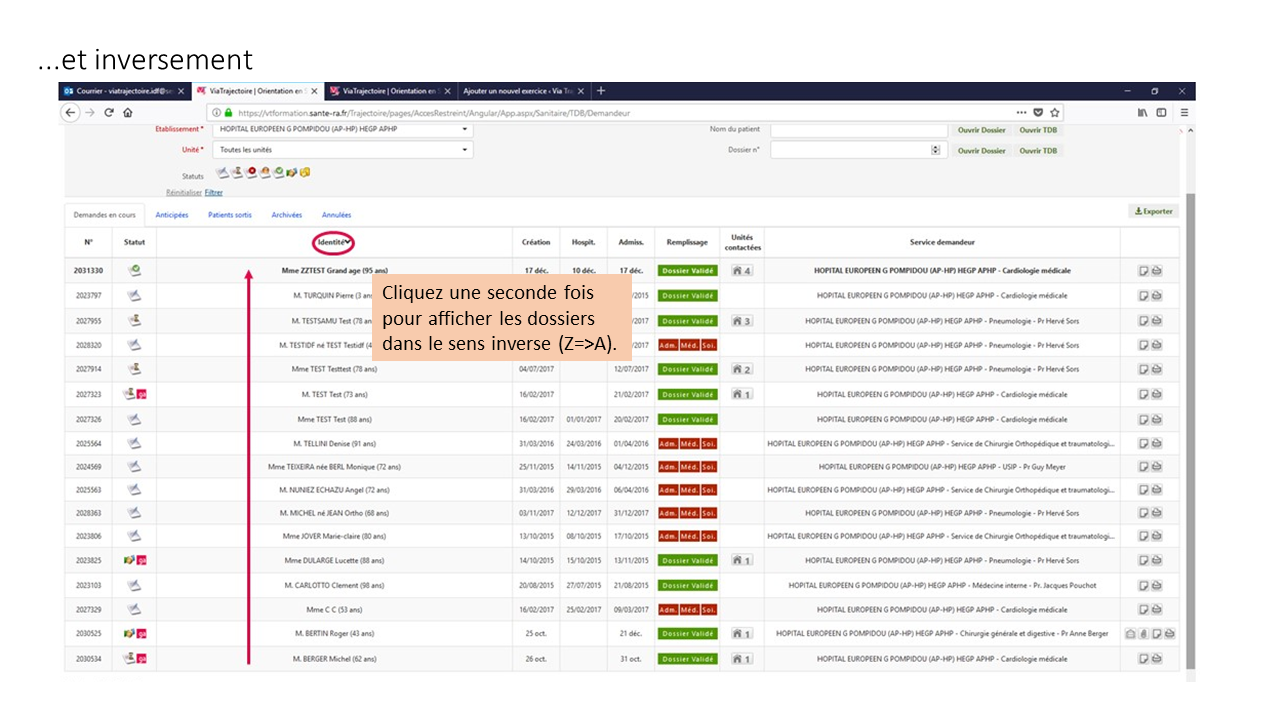Screen dimensions: 1280x720
Task: Click the Identité column sort arrow
Action: (x=348, y=242)
